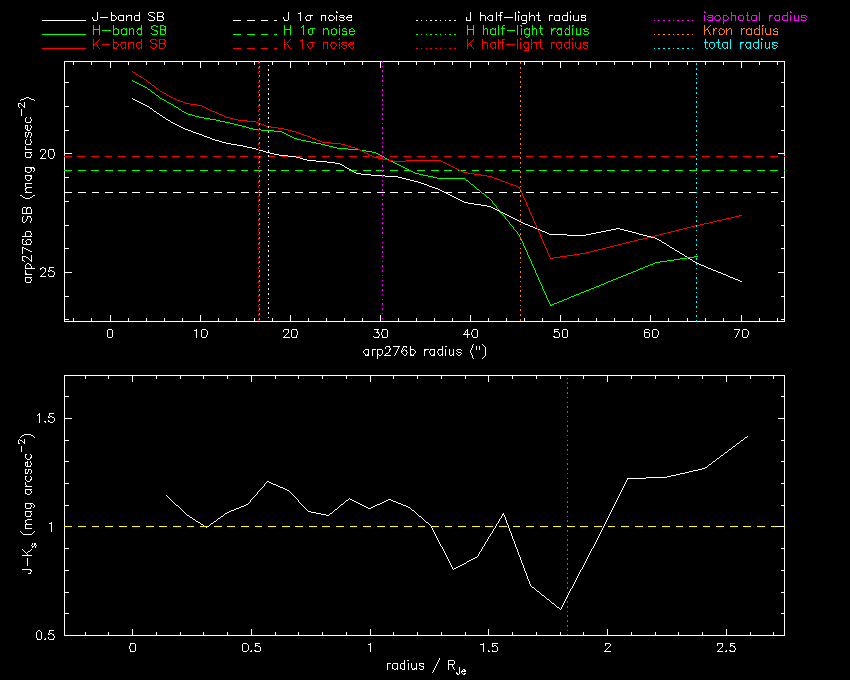
Task: Select the 'J 1σ noise' legend label
Action: [322, 18]
